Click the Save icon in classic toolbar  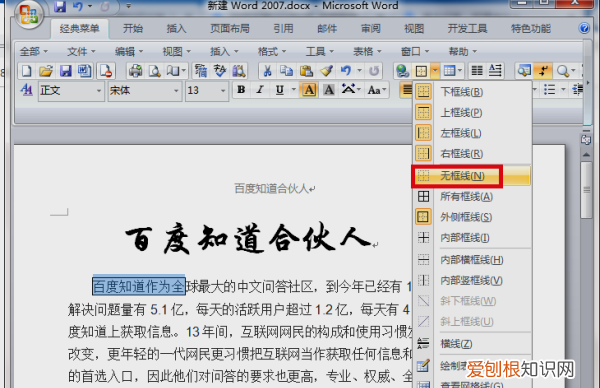point(65,71)
